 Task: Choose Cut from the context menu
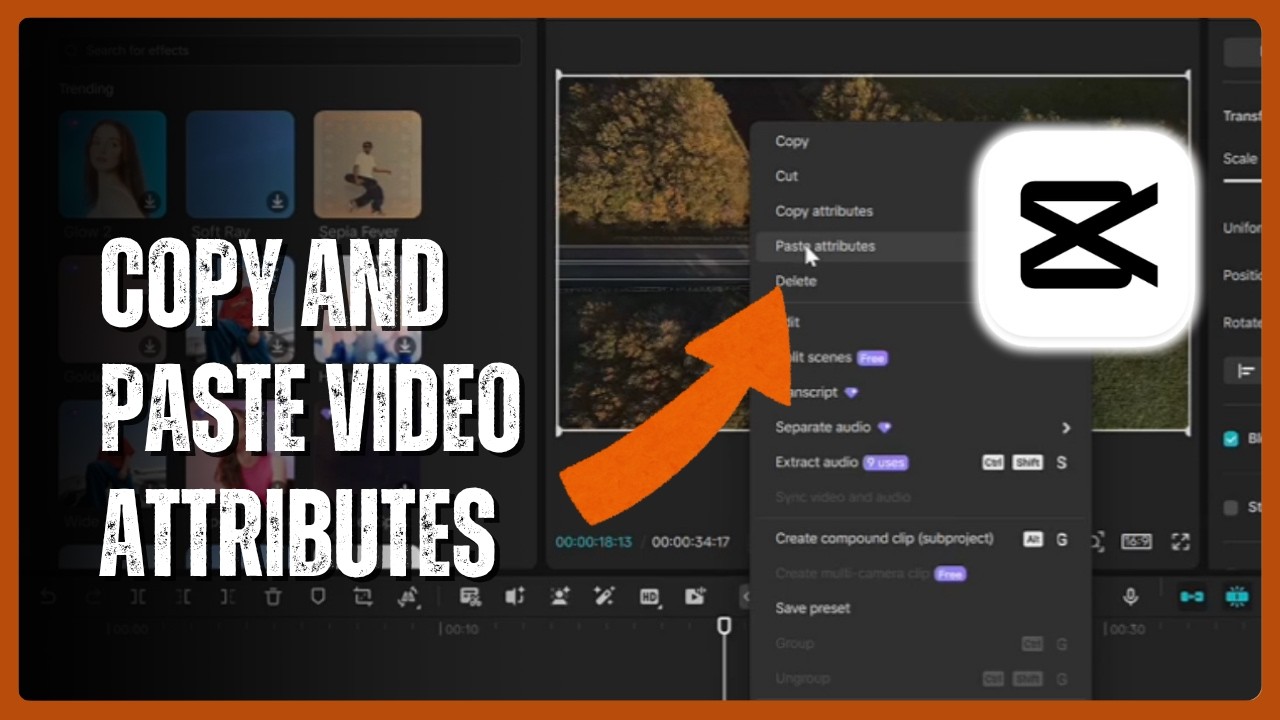coord(787,176)
